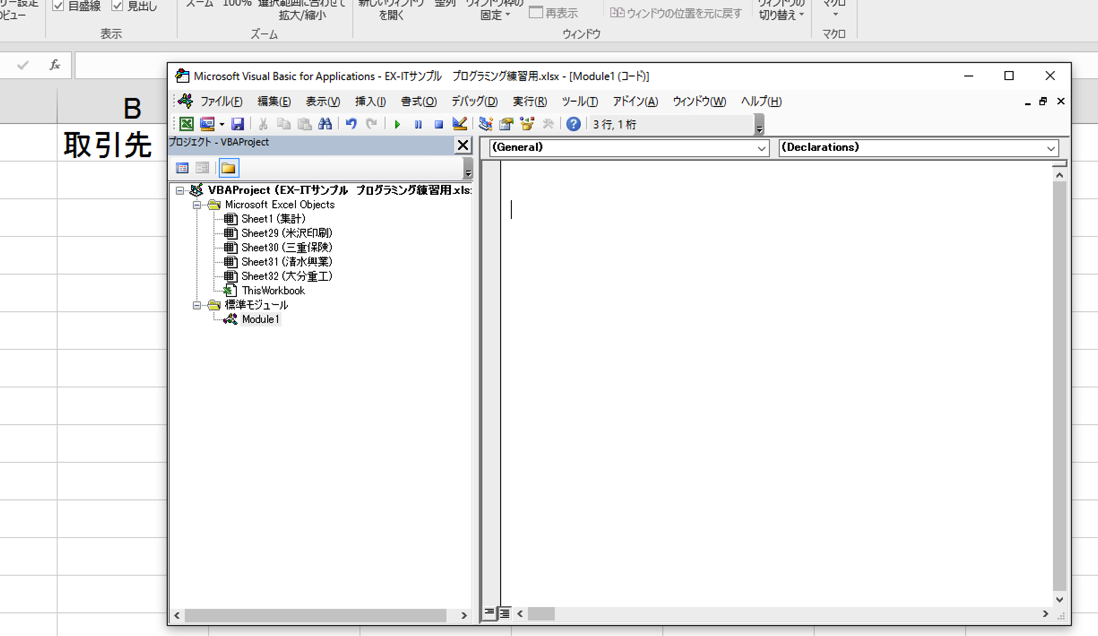Viewport: 1098px width, 636px height.
Task: Click the Insert UserForm icon
Action: click(207, 124)
